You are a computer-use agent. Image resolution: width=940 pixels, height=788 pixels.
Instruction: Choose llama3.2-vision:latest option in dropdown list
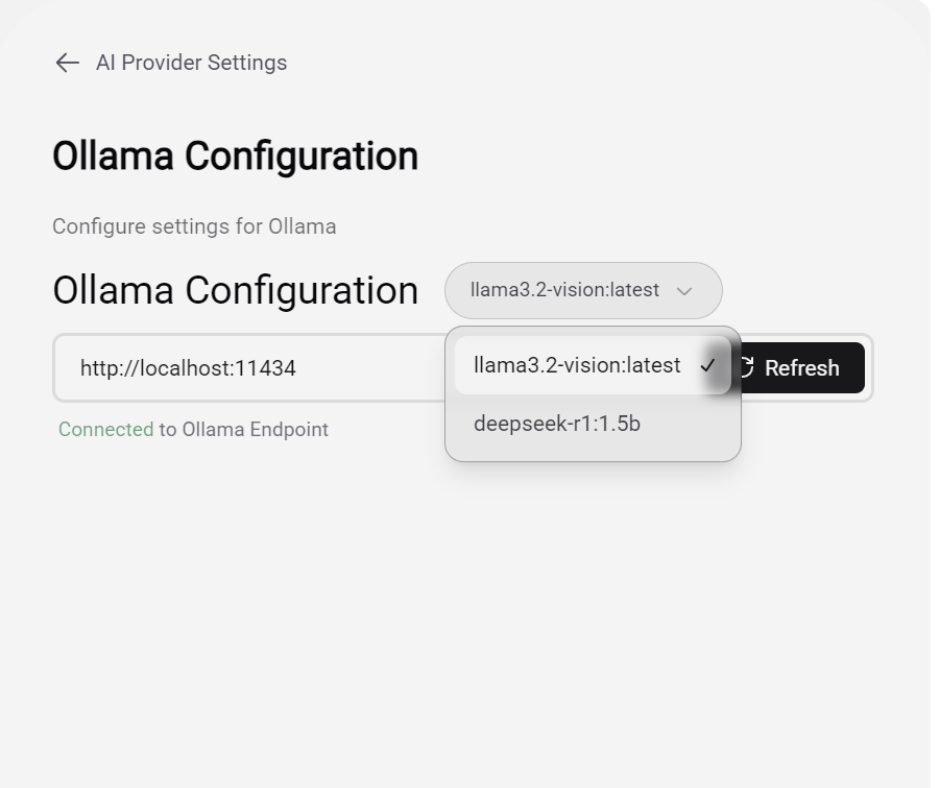576,366
